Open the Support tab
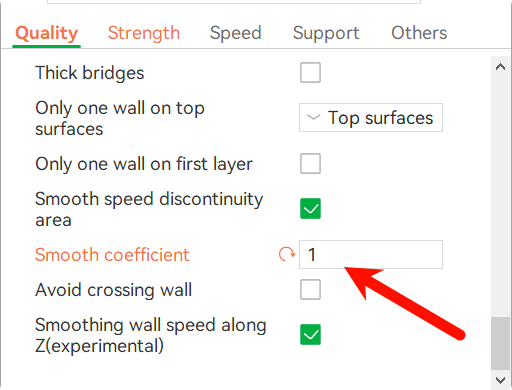The image size is (512, 390). (326, 33)
